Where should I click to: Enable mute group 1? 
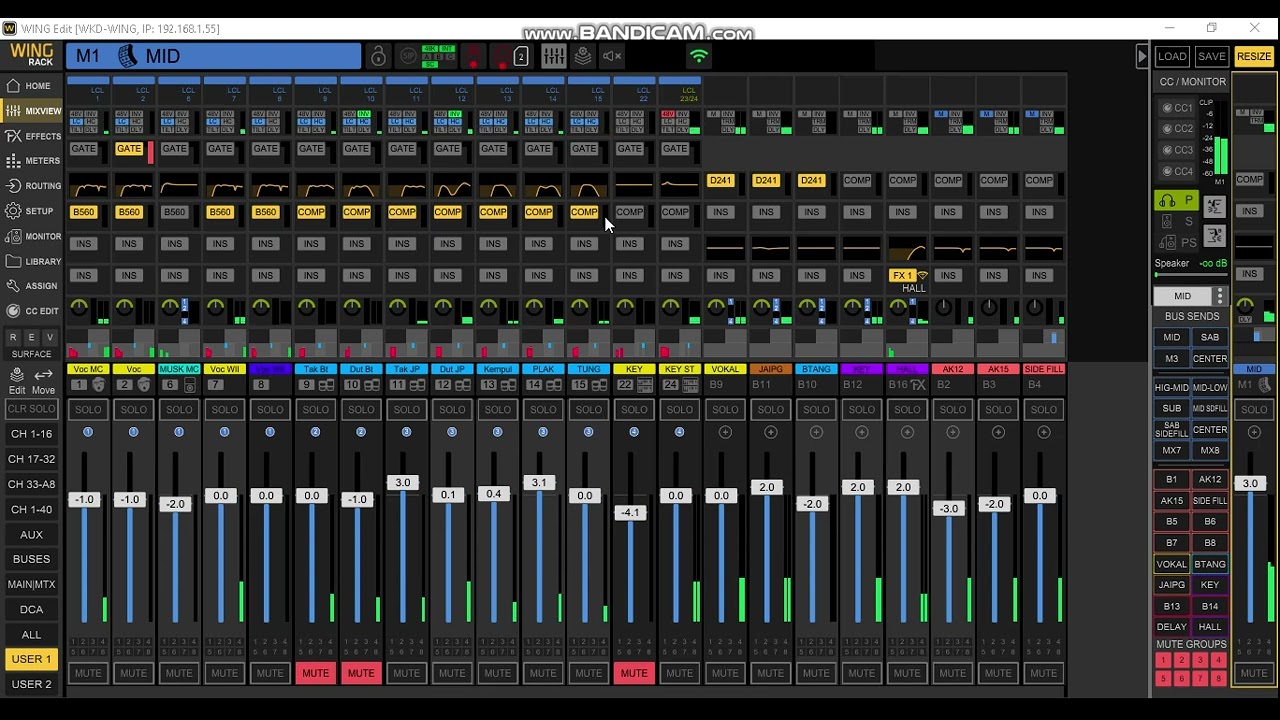click(1162, 660)
